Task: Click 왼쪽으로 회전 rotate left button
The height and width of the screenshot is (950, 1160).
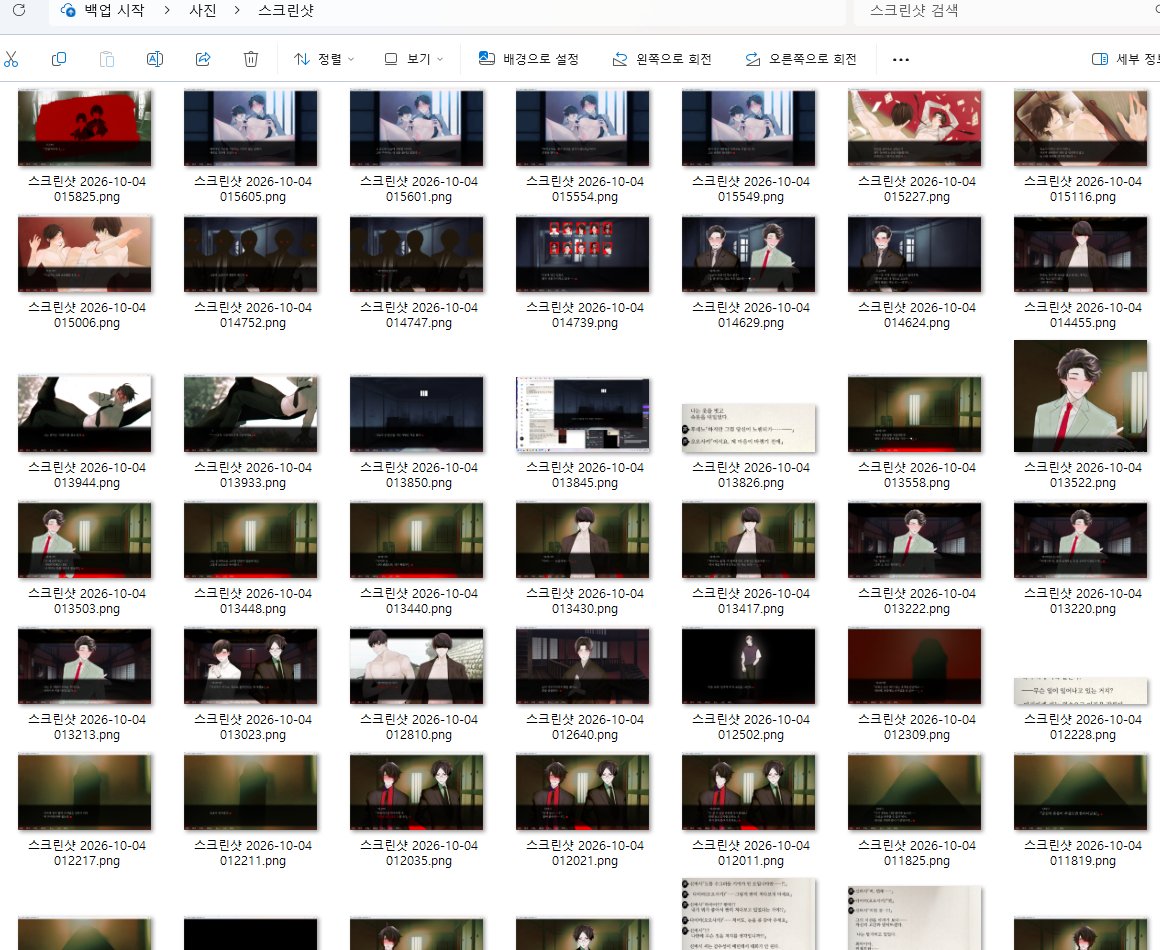Action: click(662, 59)
